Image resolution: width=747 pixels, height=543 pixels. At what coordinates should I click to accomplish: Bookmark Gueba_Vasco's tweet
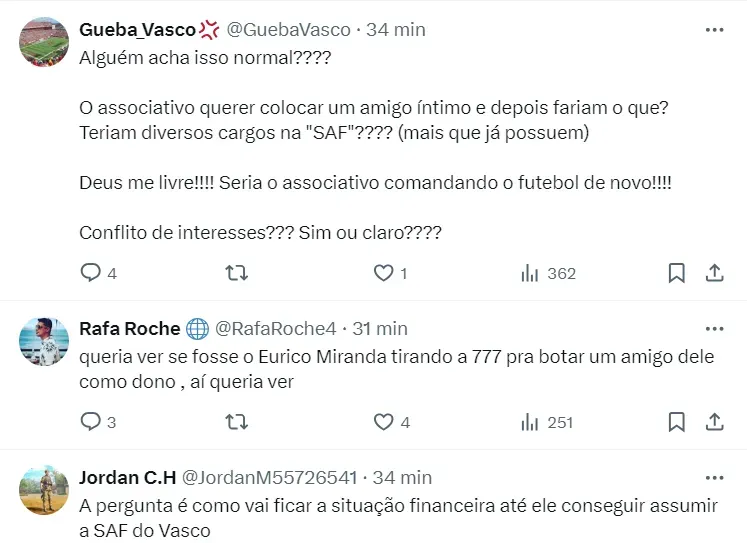pyautogui.click(x=676, y=273)
